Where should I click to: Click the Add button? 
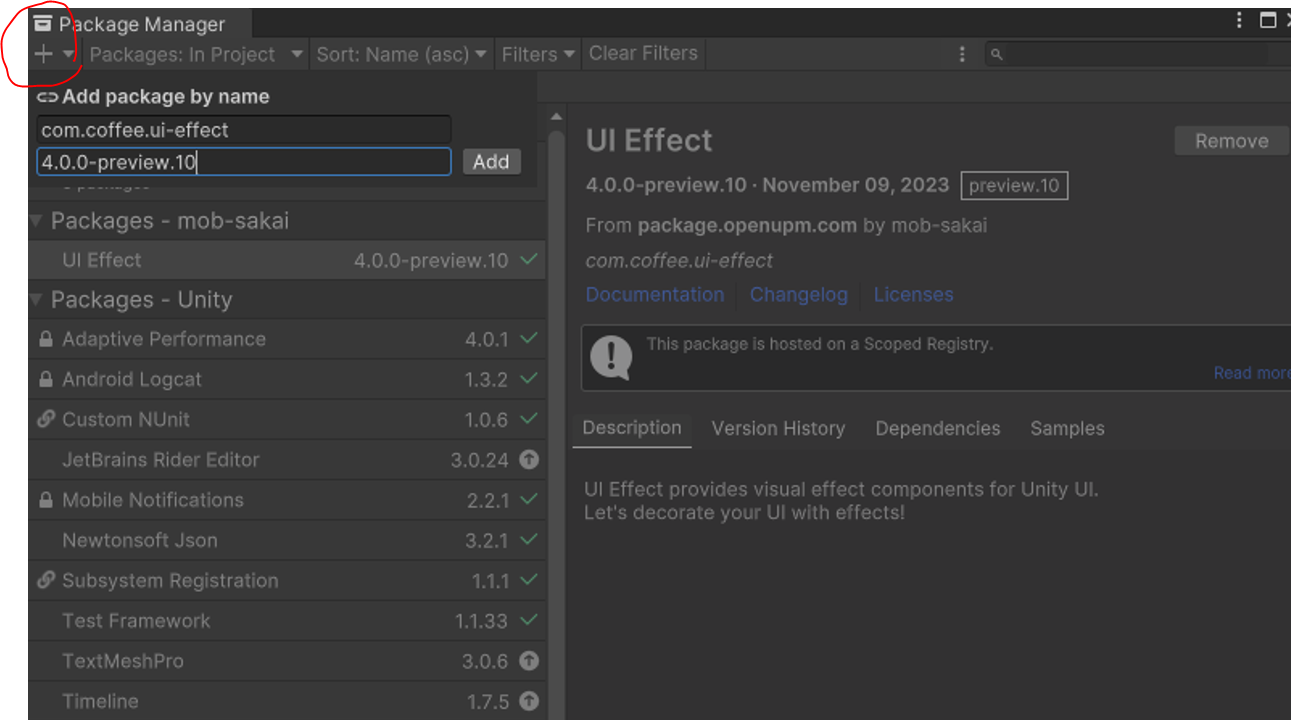point(491,162)
